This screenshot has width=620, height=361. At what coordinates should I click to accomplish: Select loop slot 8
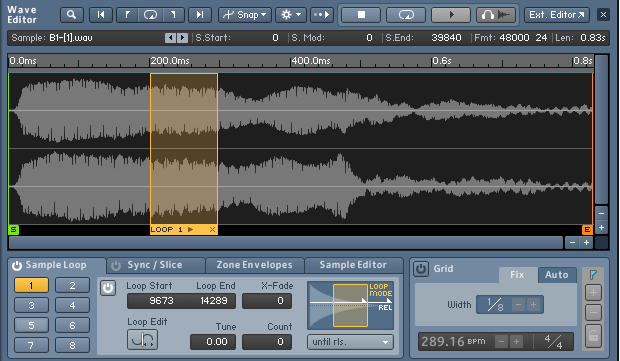(x=72, y=345)
